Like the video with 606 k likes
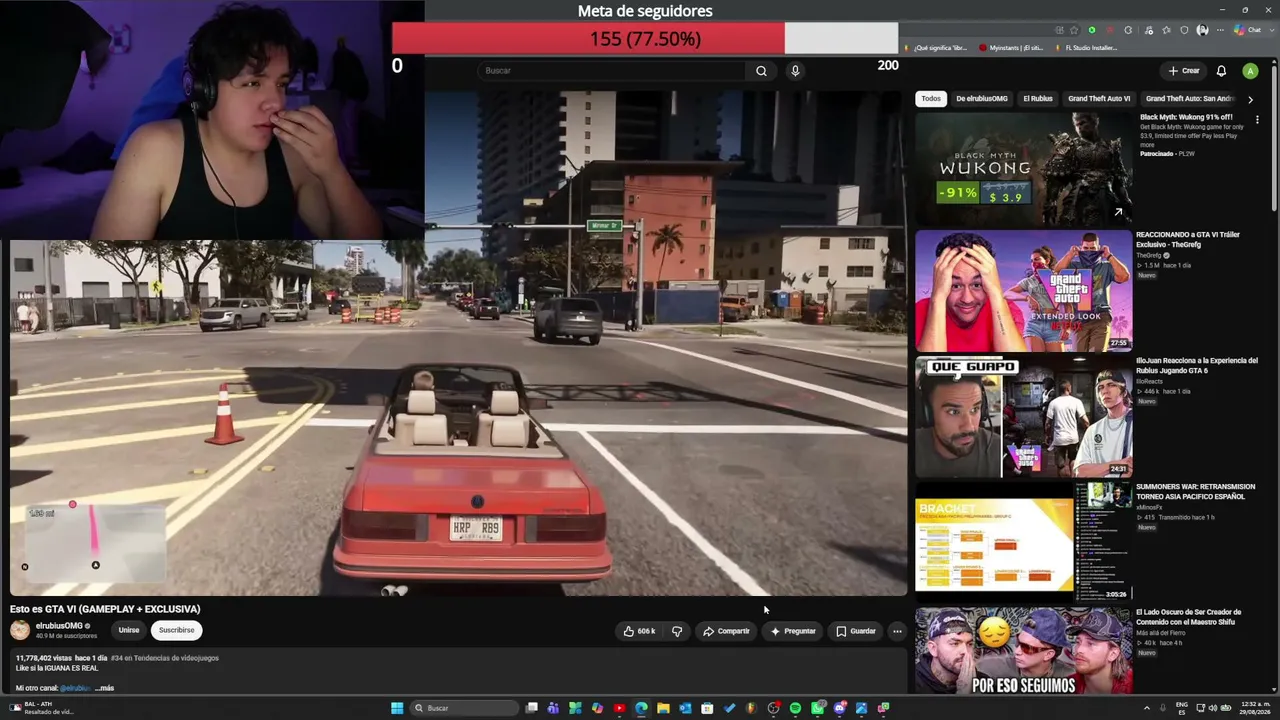 pyautogui.click(x=639, y=631)
